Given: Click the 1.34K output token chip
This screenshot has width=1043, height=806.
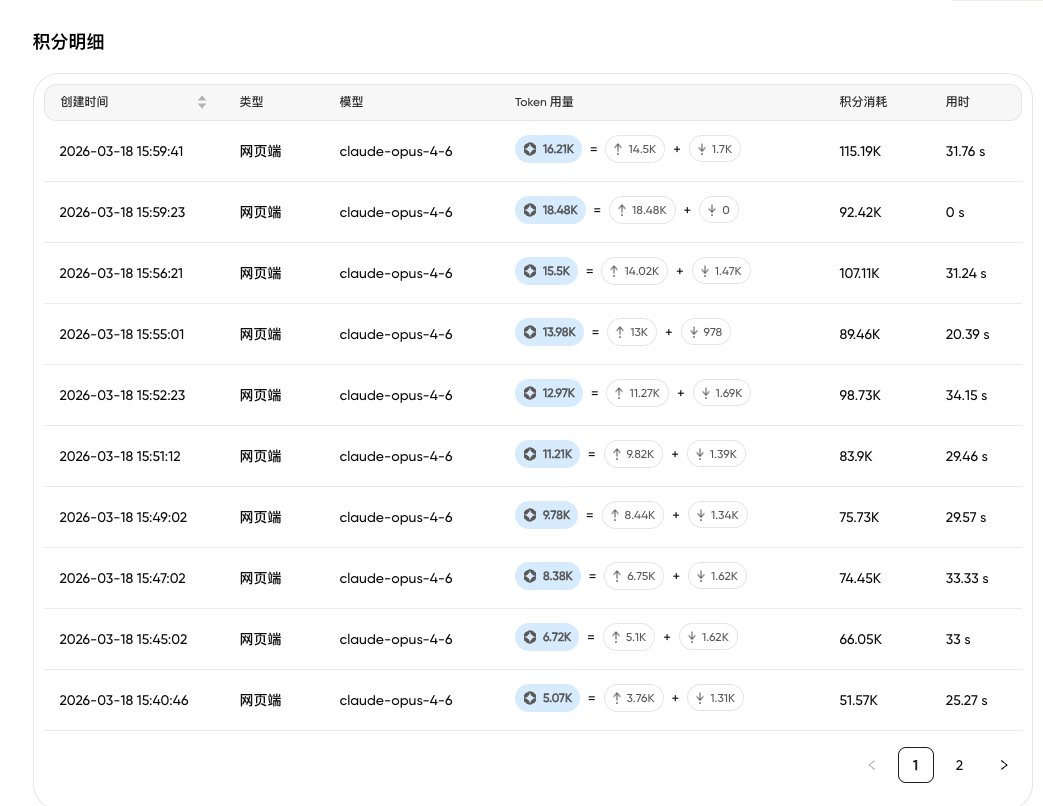Looking at the screenshot, I should point(718,515).
